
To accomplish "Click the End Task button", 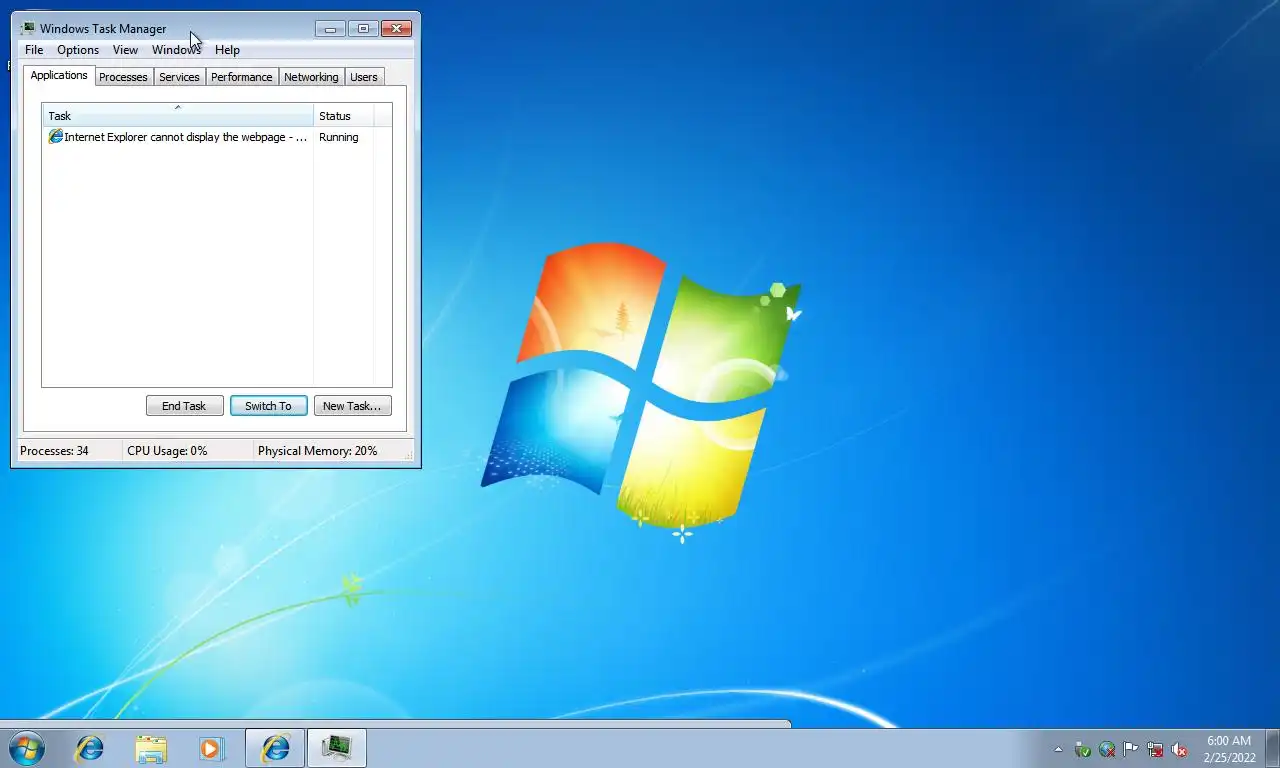I will [x=184, y=406].
